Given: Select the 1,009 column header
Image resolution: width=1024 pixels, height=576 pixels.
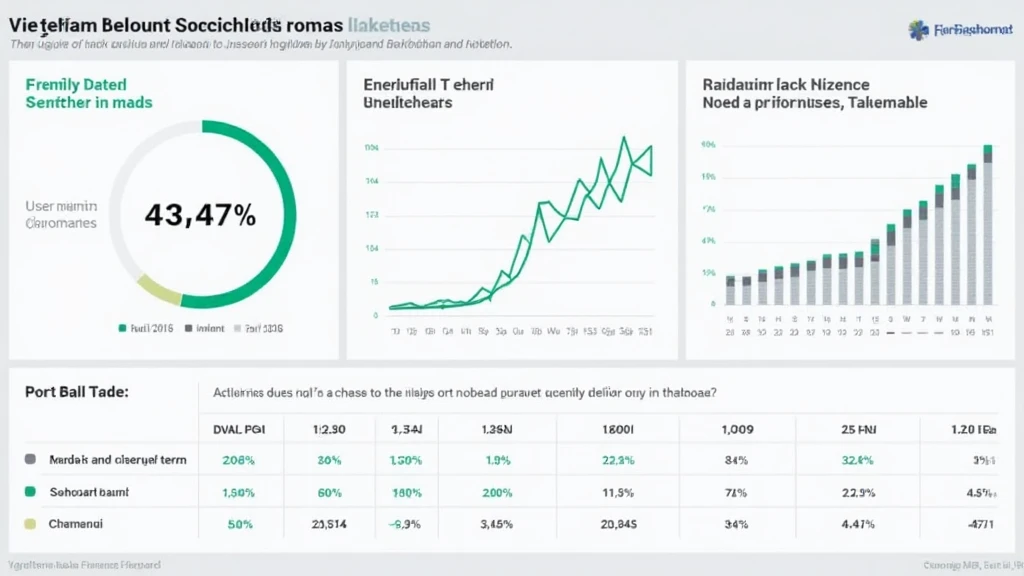Looking at the screenshot, I should click(738, 428).
